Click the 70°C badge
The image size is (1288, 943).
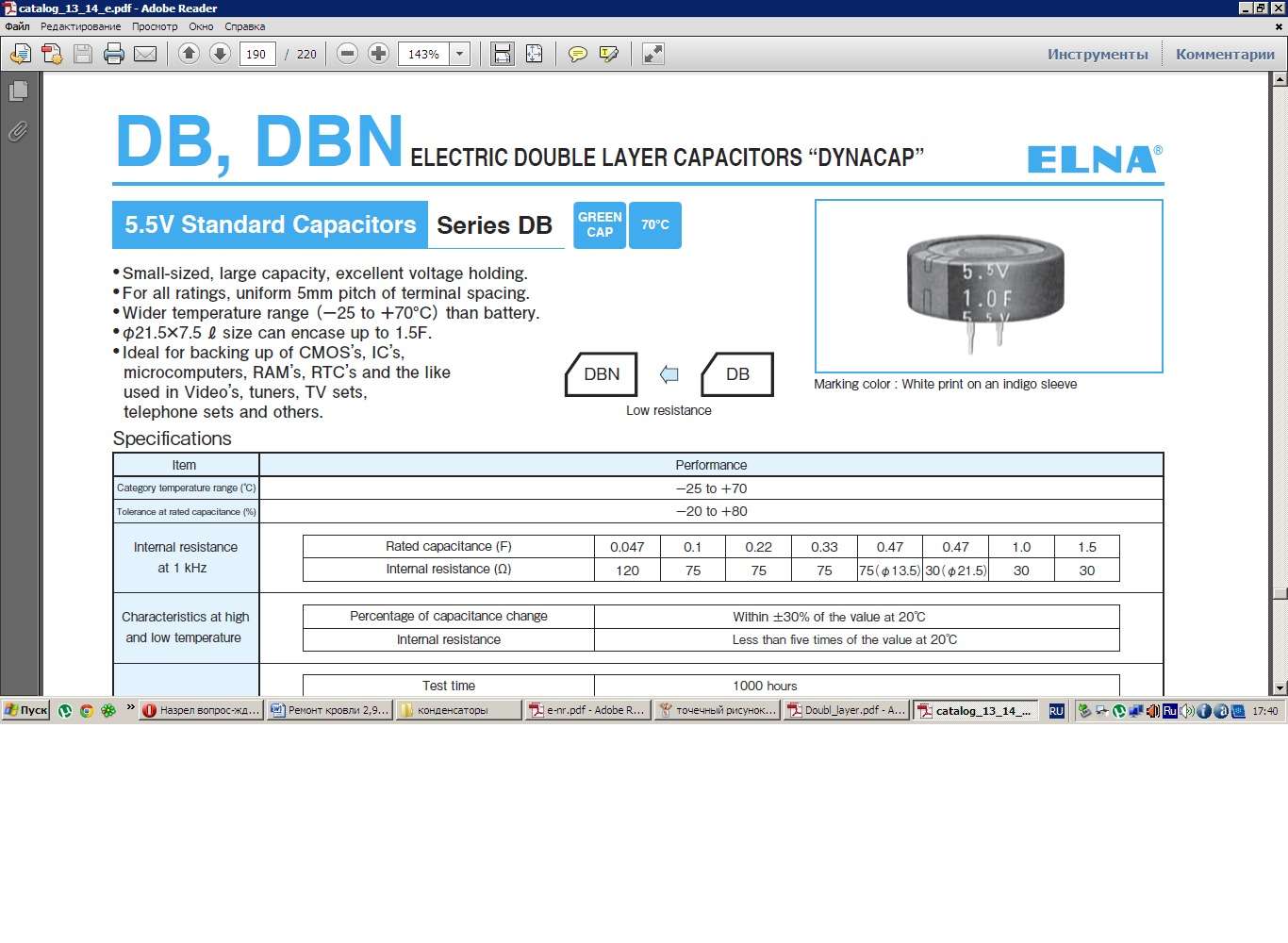coord(655,224)
